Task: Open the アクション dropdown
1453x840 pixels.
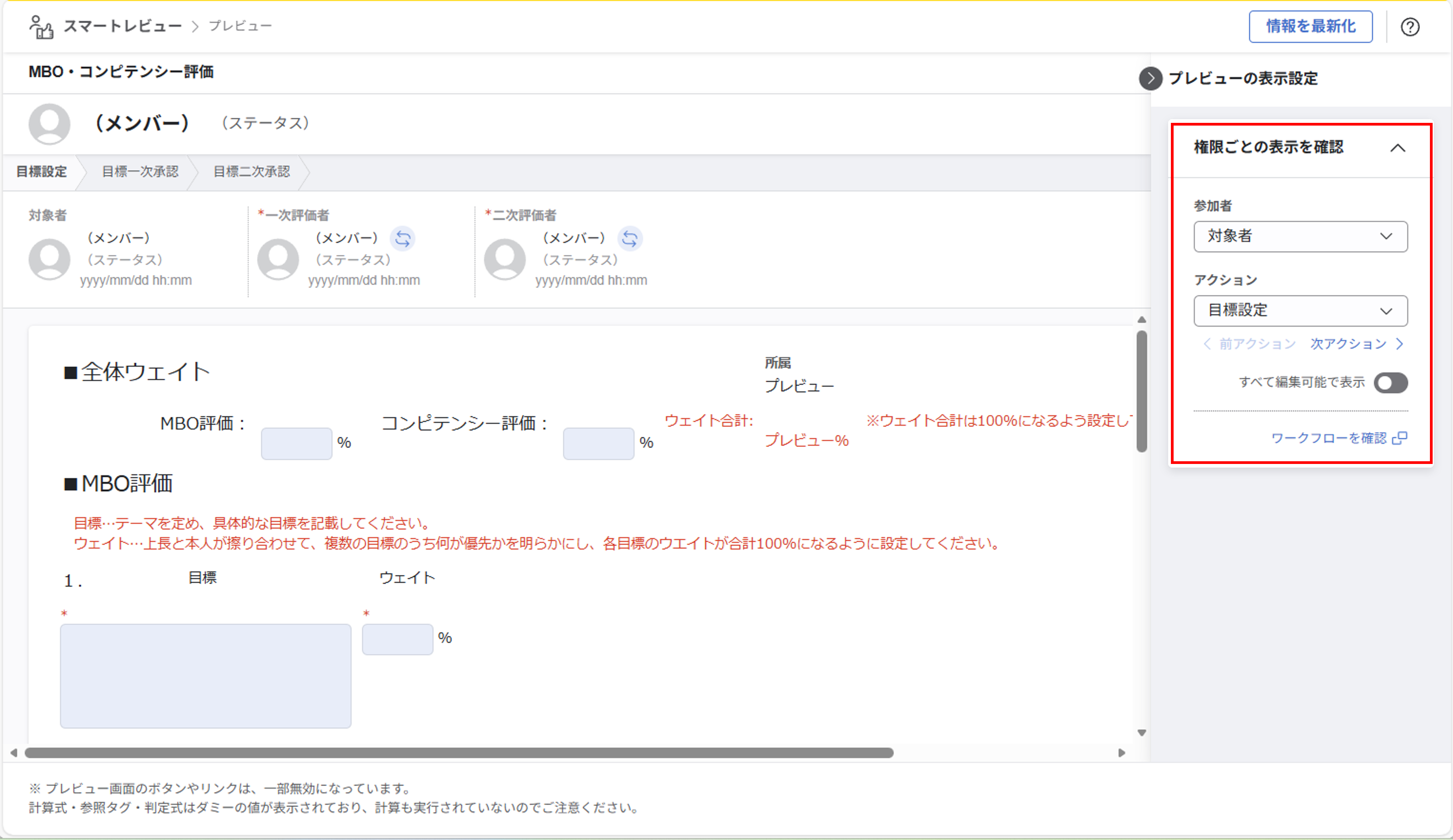Action: click(x=1300, y=311)
